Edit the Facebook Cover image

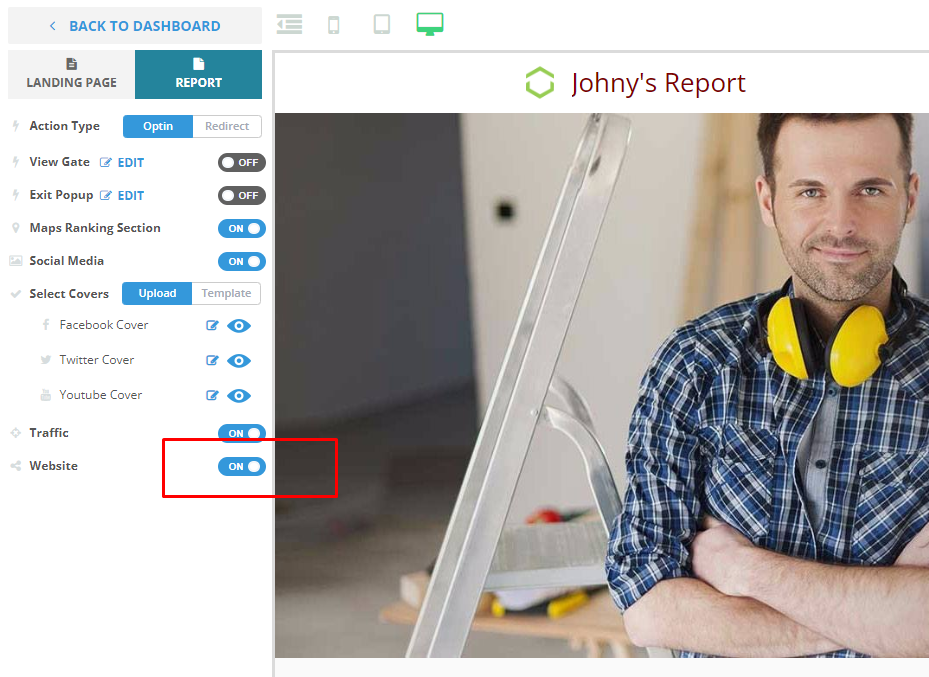pos(212,325)
